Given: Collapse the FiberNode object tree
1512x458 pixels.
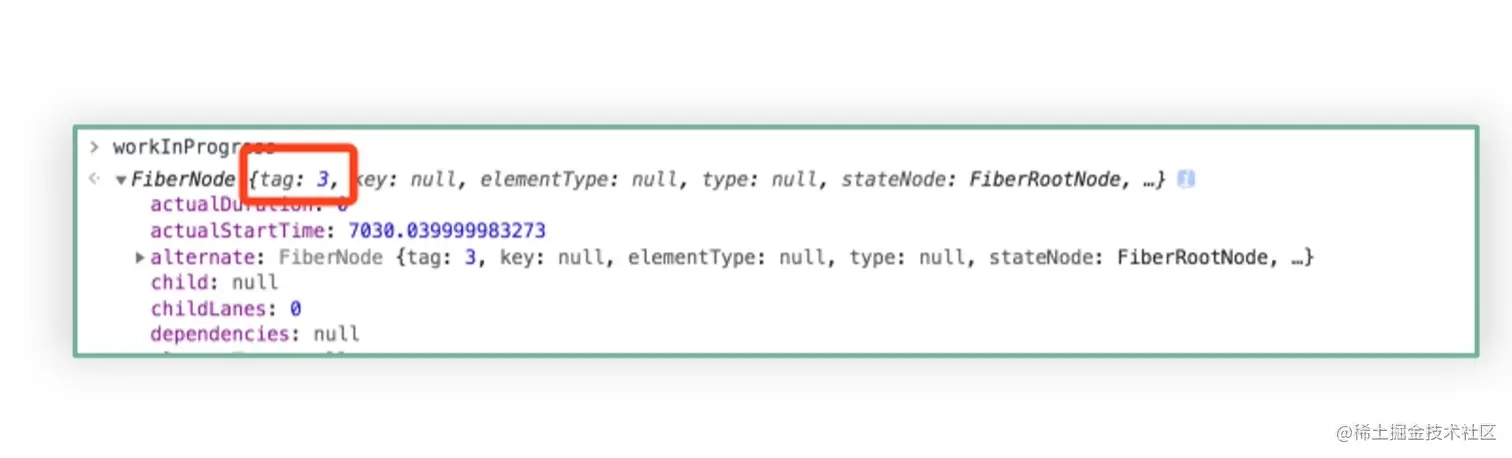Looking at the screenshot, I should point(121,181).
